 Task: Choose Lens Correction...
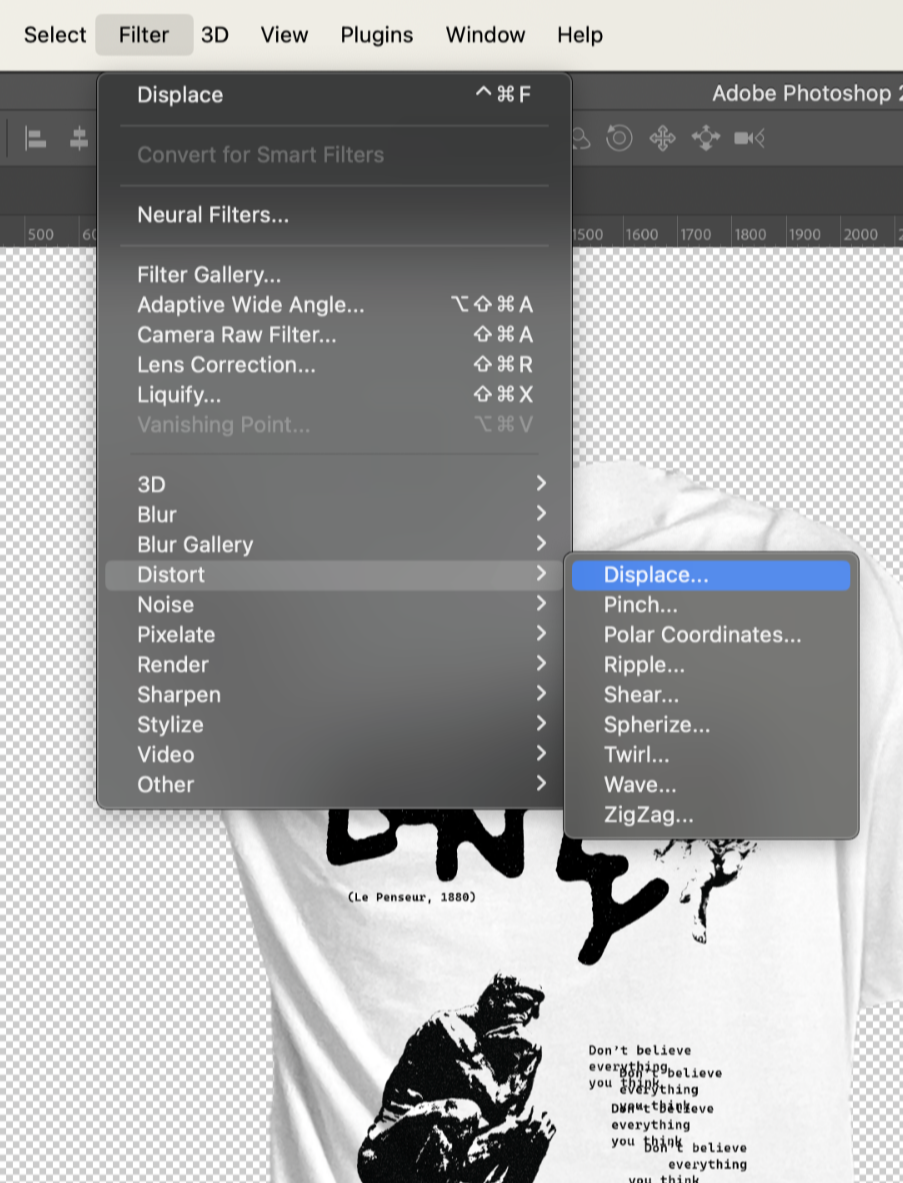coord(334,365)
